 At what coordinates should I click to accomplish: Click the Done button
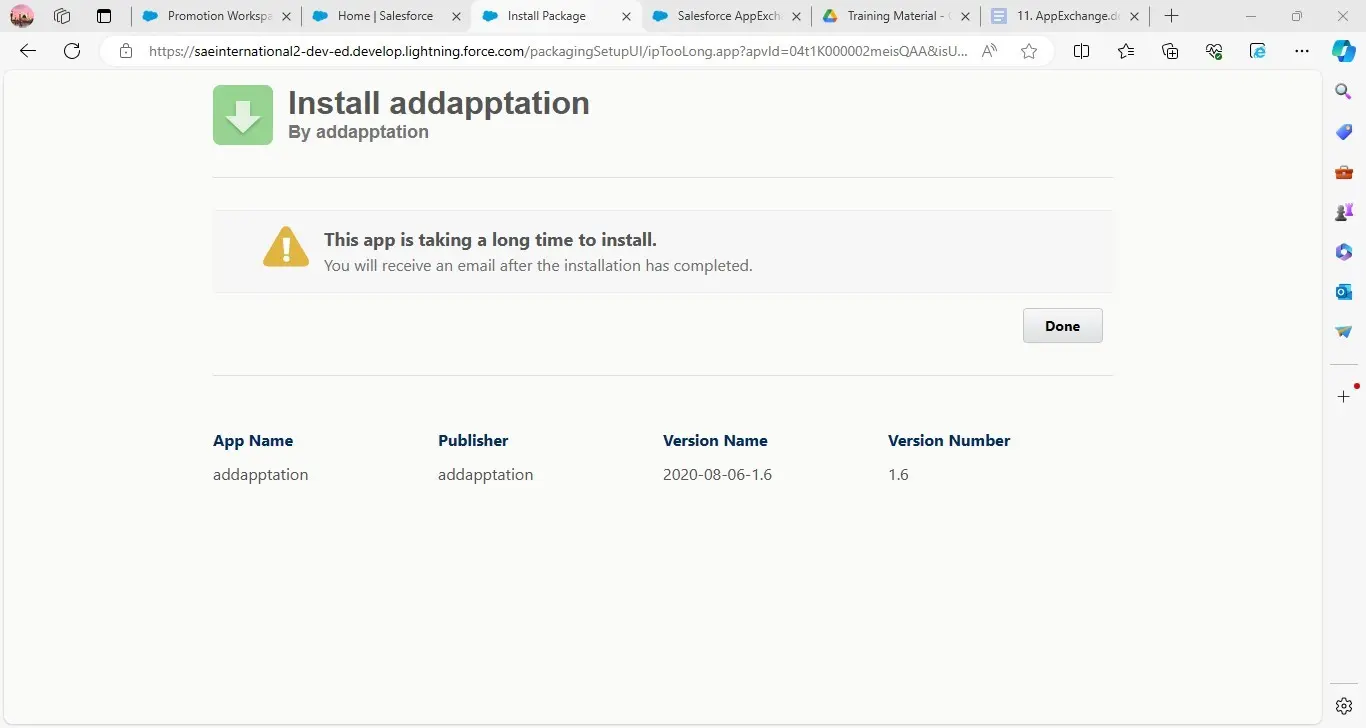(1062, 326)
